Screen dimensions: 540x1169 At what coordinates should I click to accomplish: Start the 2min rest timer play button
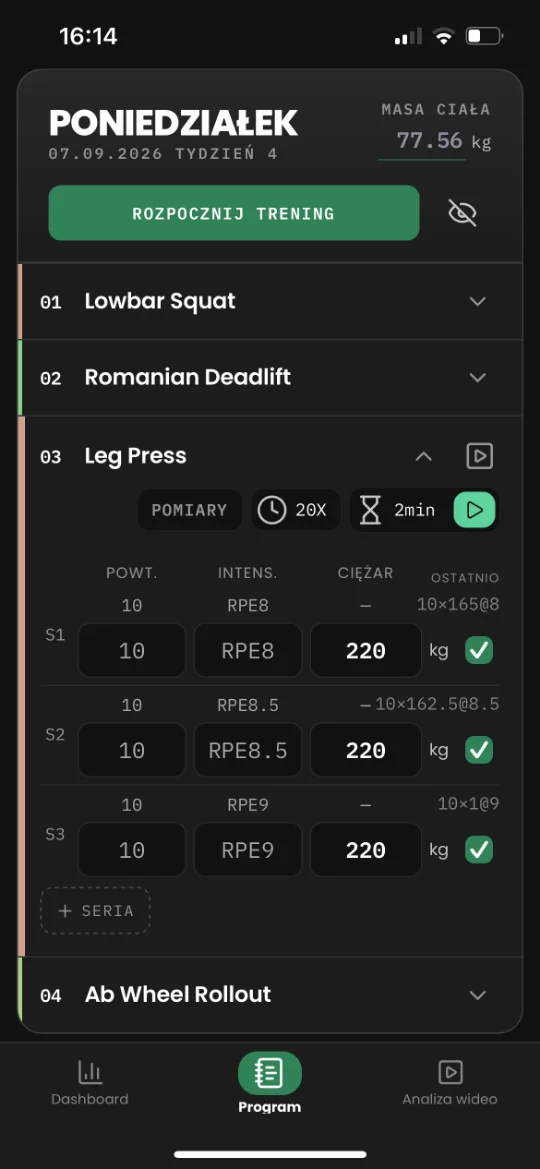click(x=474, y=510)
